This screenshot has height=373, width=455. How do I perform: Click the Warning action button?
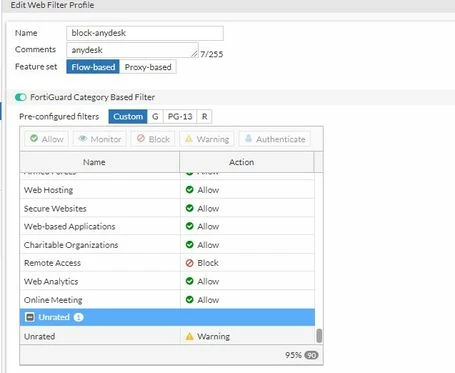click(207, 139)
